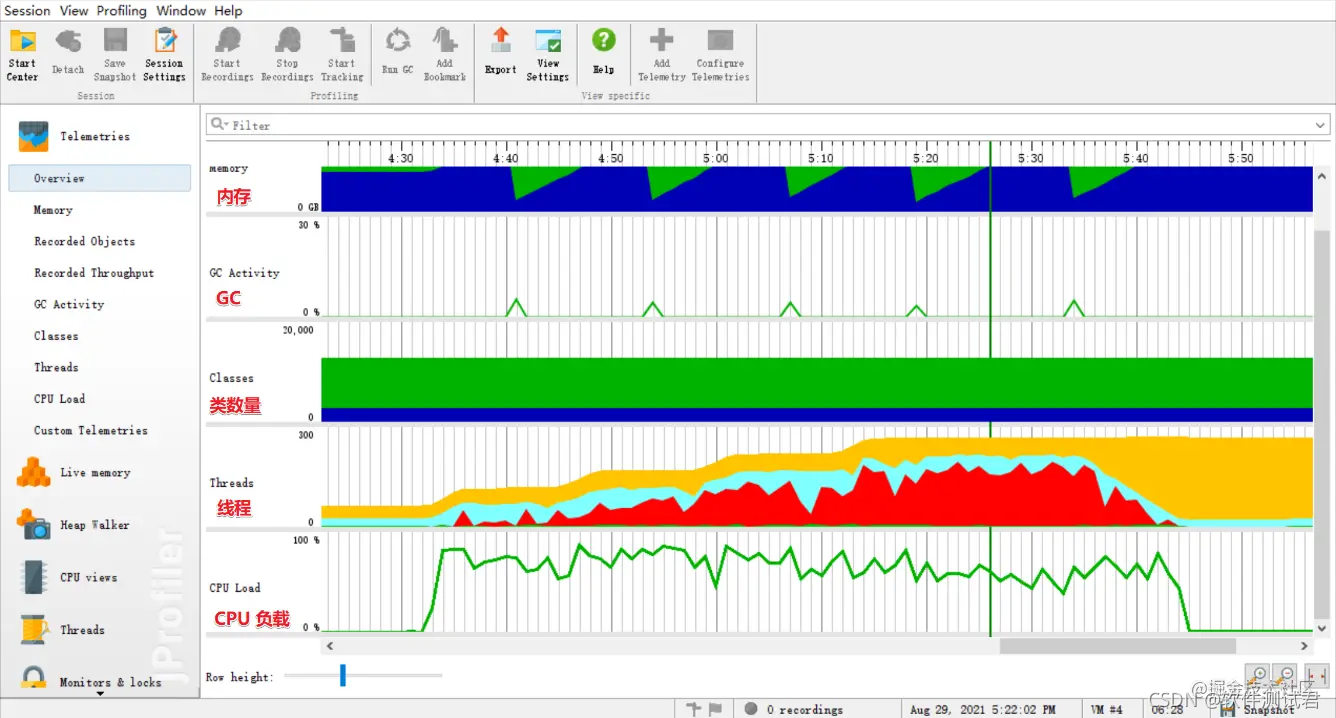
Task: Click the recordings circle indicator
Action: (x=751, y=709)
